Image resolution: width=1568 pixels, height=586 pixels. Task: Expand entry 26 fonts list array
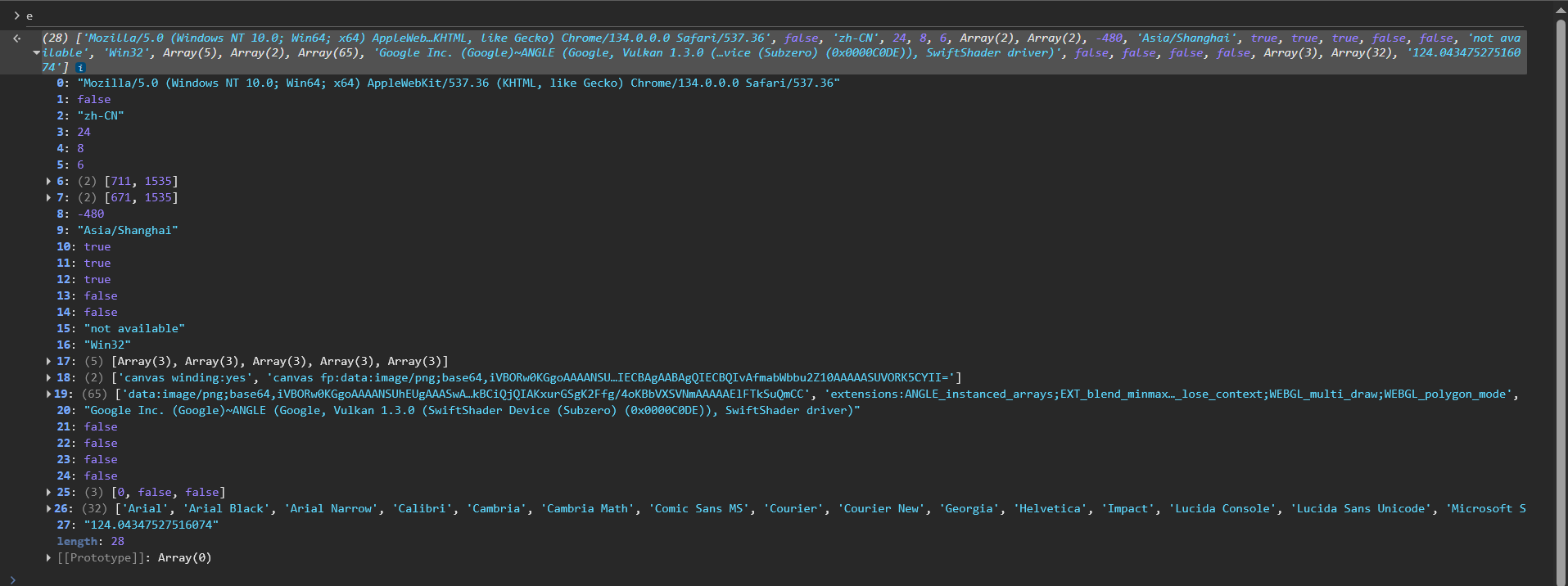coord(49,508)
